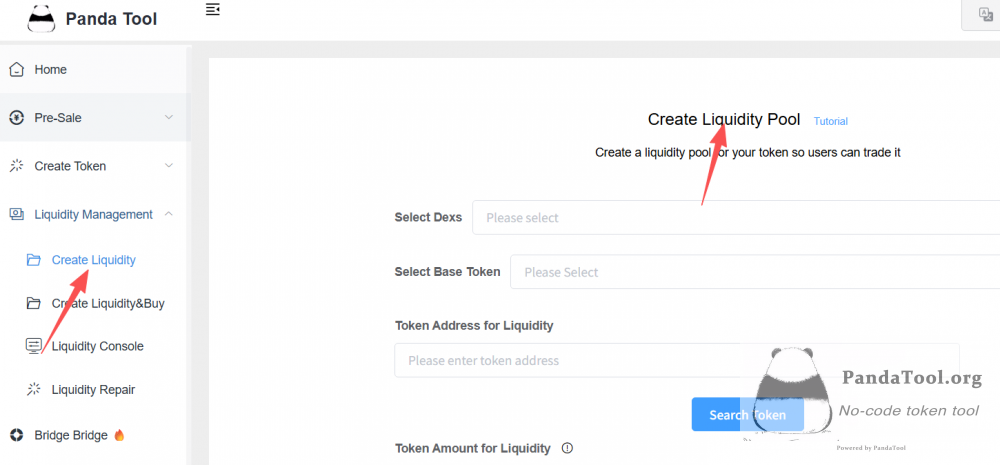Screen dimensions: 1000x465
Task: Collapse the Liquidity Management chevron
Action: click(x=169, y=214)
